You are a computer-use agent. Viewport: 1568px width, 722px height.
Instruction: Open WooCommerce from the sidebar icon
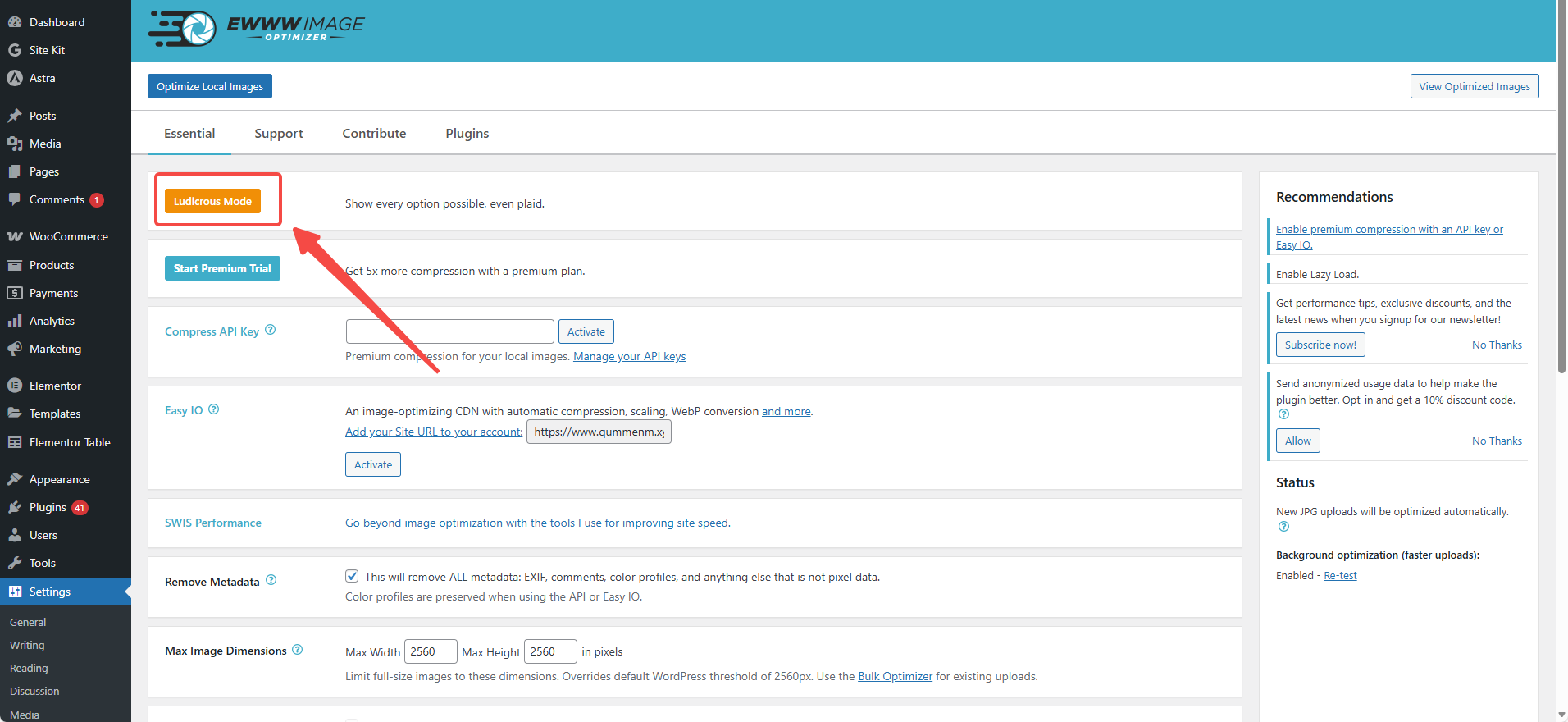tap(15, 236)
